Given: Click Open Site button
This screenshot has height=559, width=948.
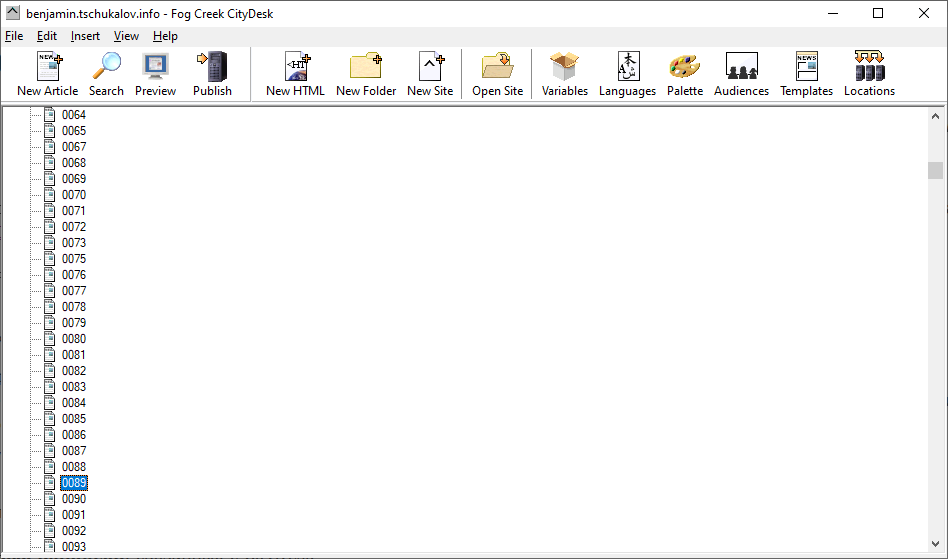Looking at the screenshot, I should 498,74.
